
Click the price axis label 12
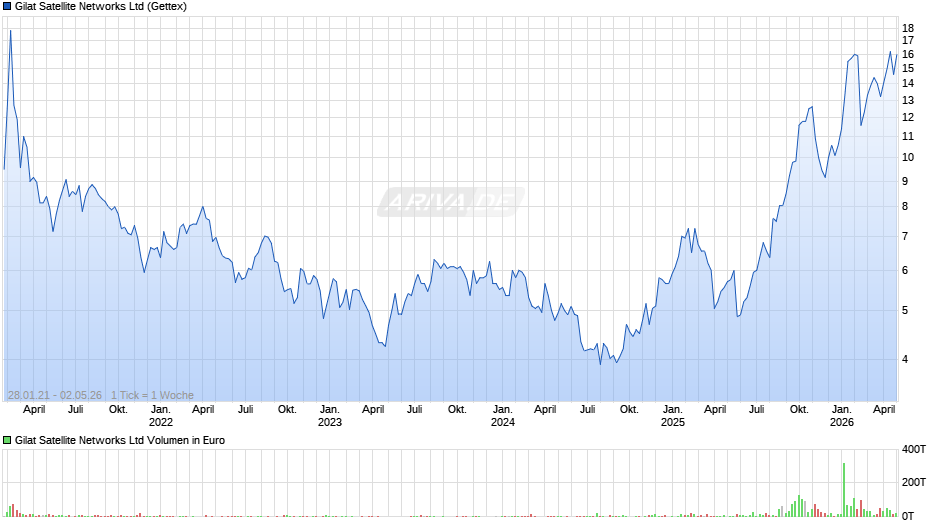908,118
